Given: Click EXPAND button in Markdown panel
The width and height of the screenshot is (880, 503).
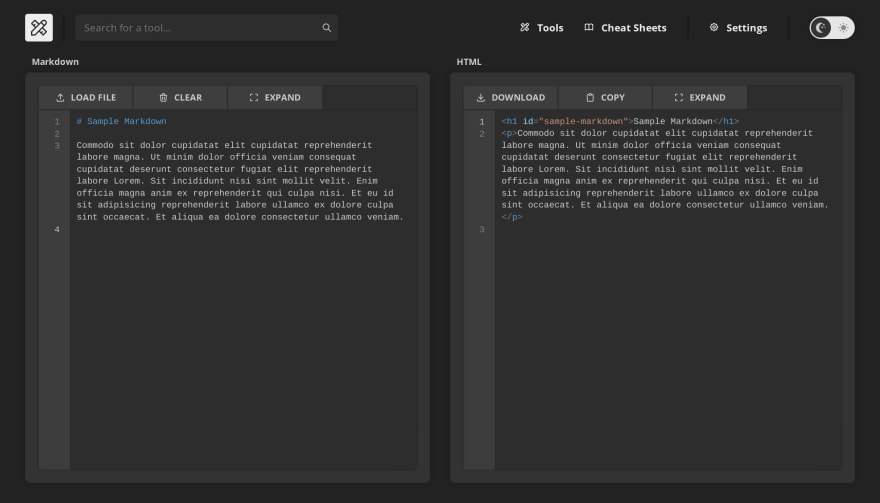Looking at the screenshot, I should coord(275,98).
